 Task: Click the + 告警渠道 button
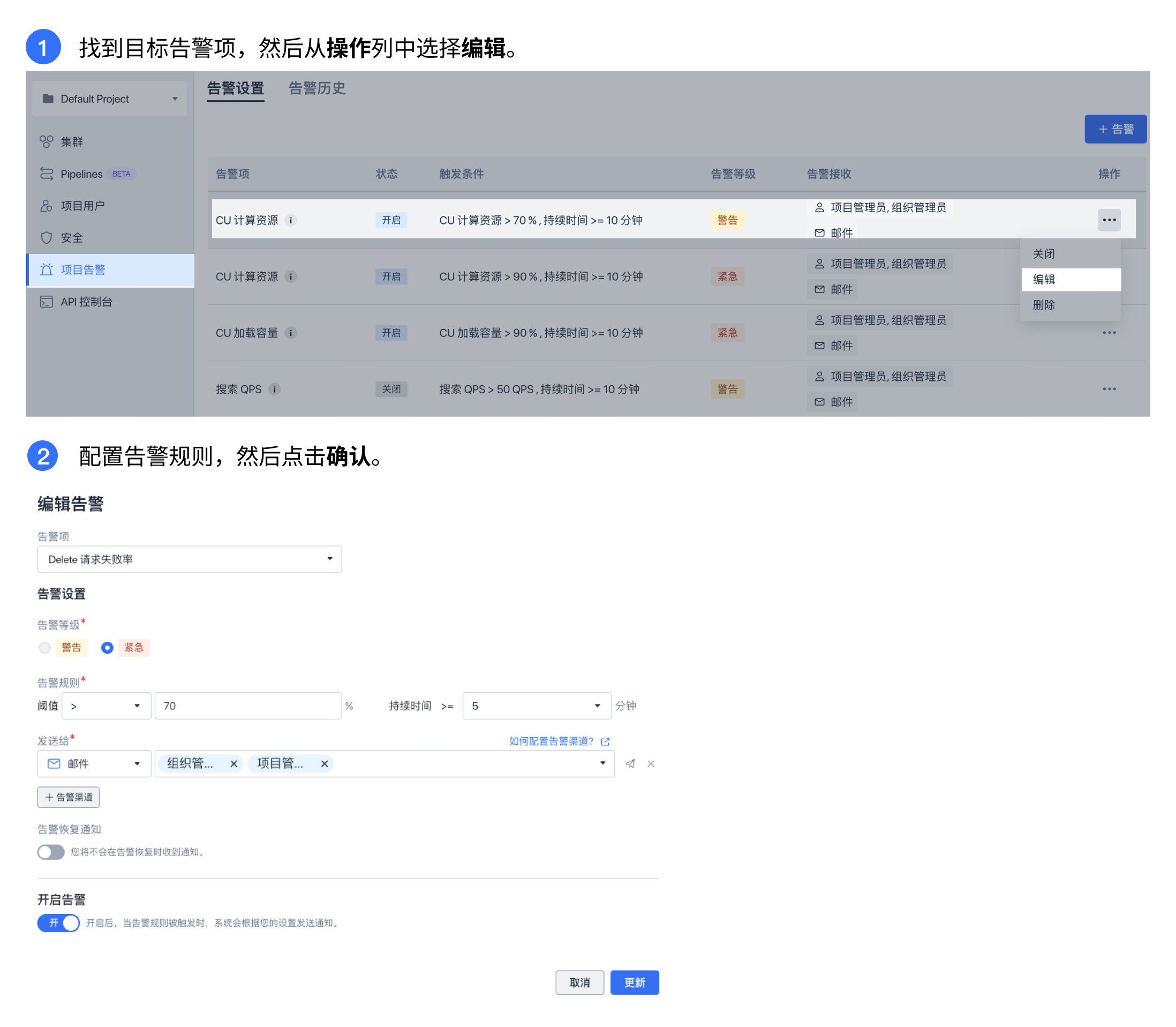(68, 797)
